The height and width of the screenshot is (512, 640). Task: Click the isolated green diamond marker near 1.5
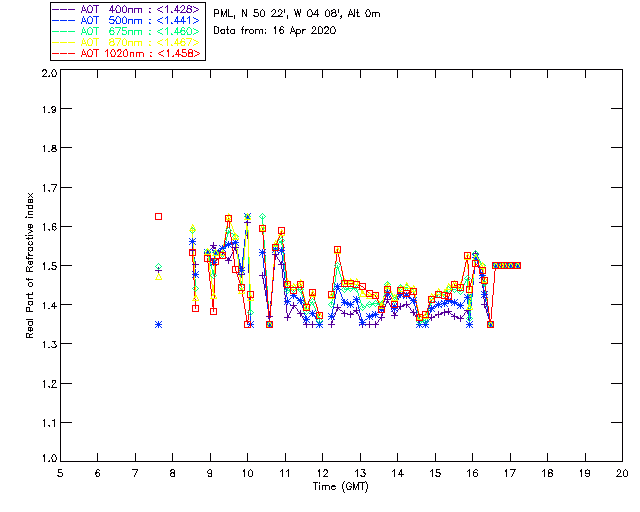[x=158, y=267]
